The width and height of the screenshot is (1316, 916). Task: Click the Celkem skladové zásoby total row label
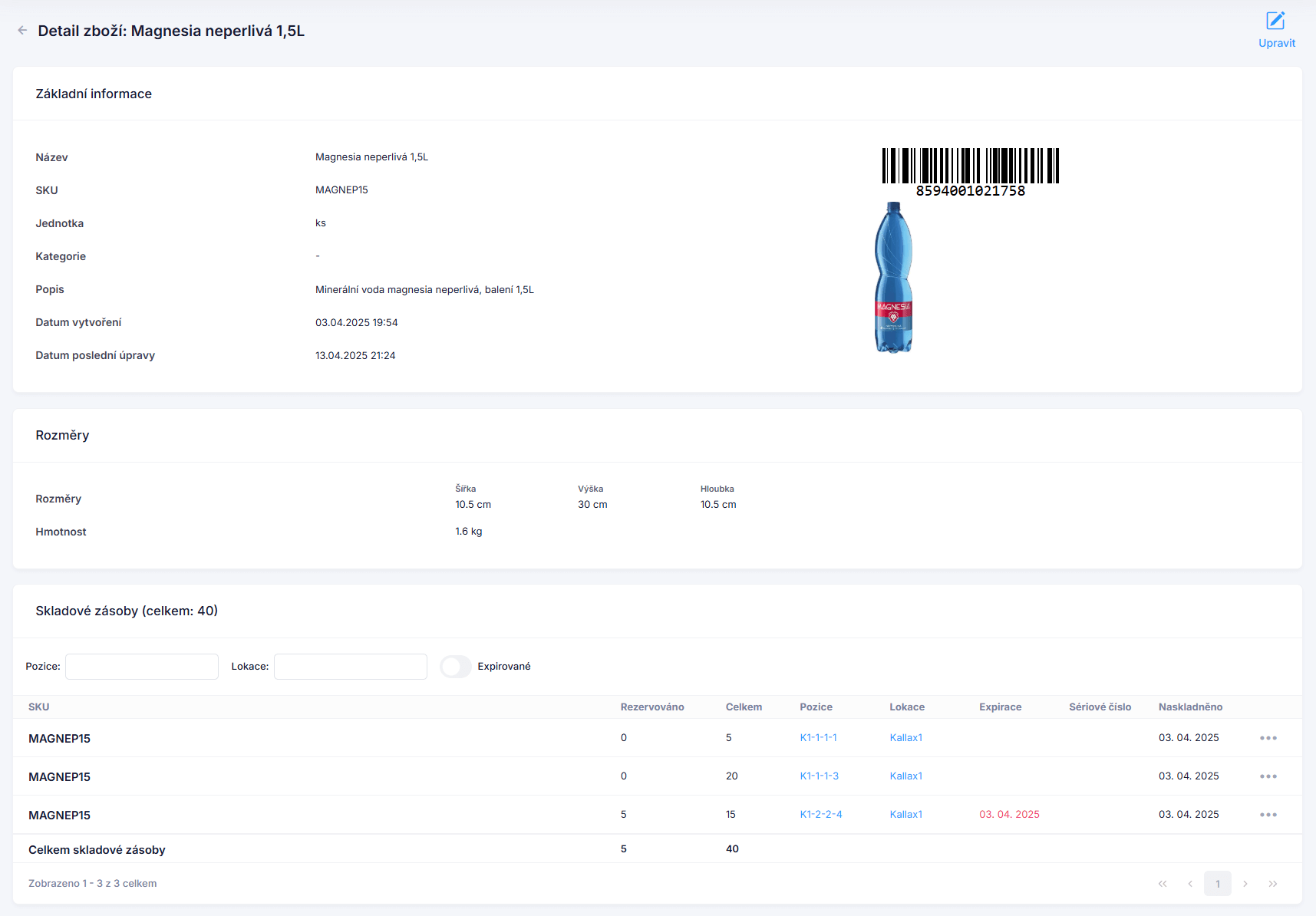click(x=97, y=850)
